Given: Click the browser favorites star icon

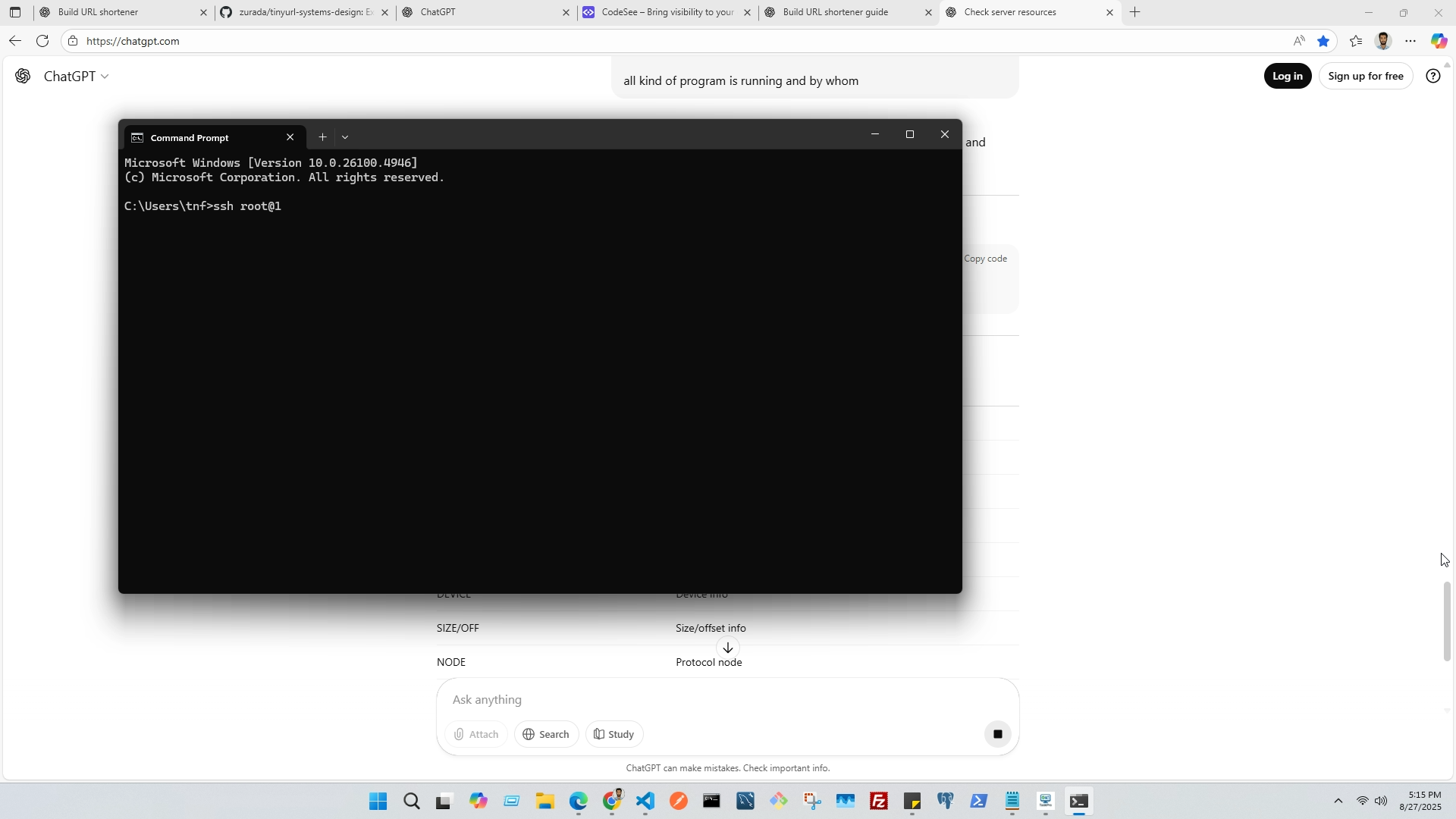Looking at the screenshot, I should click(x=1323, y=41).
